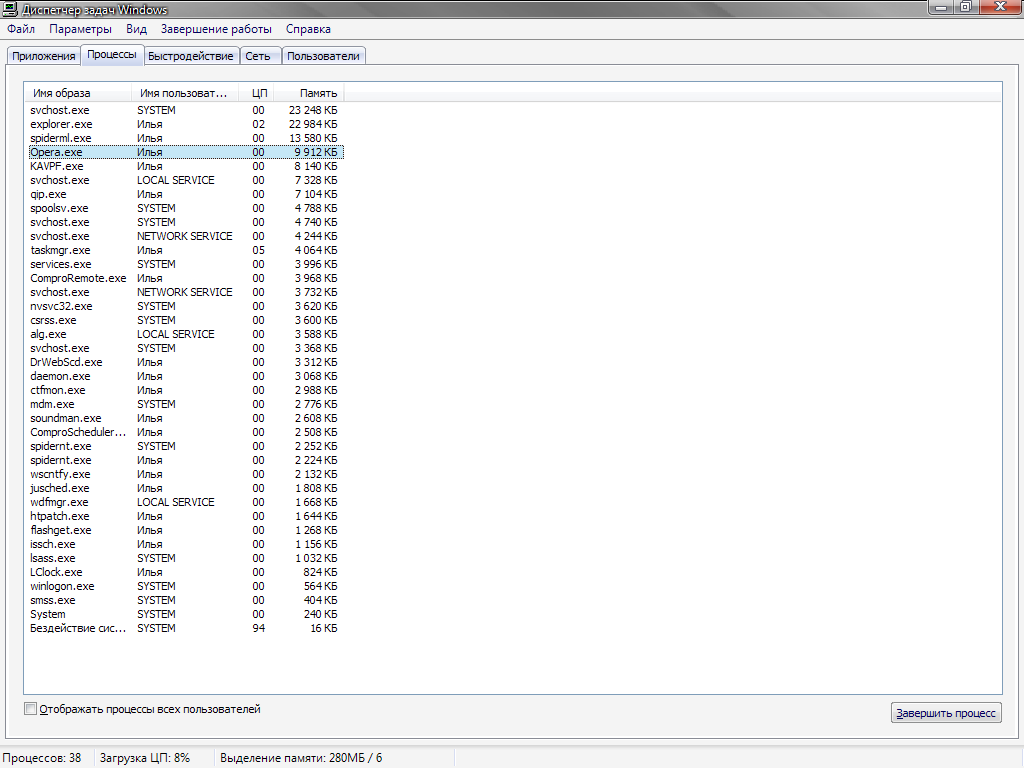Switch to the 'Пользователи' tab
This screenshot has width=1024, height=768.
(x=323, y=56)
